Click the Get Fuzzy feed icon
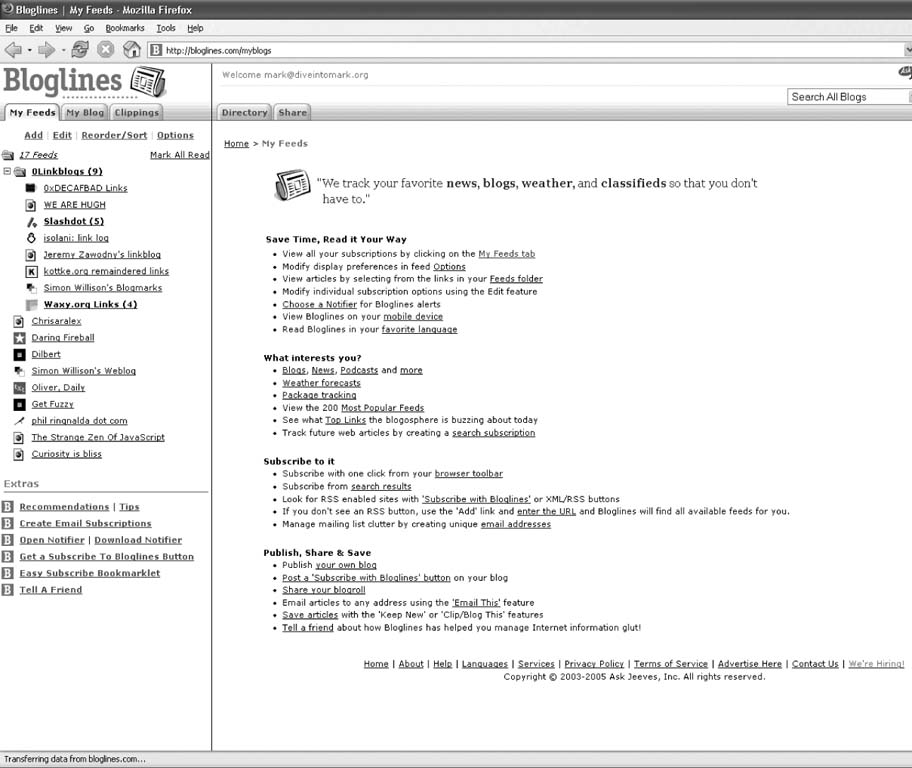 (x=19, y=404)
